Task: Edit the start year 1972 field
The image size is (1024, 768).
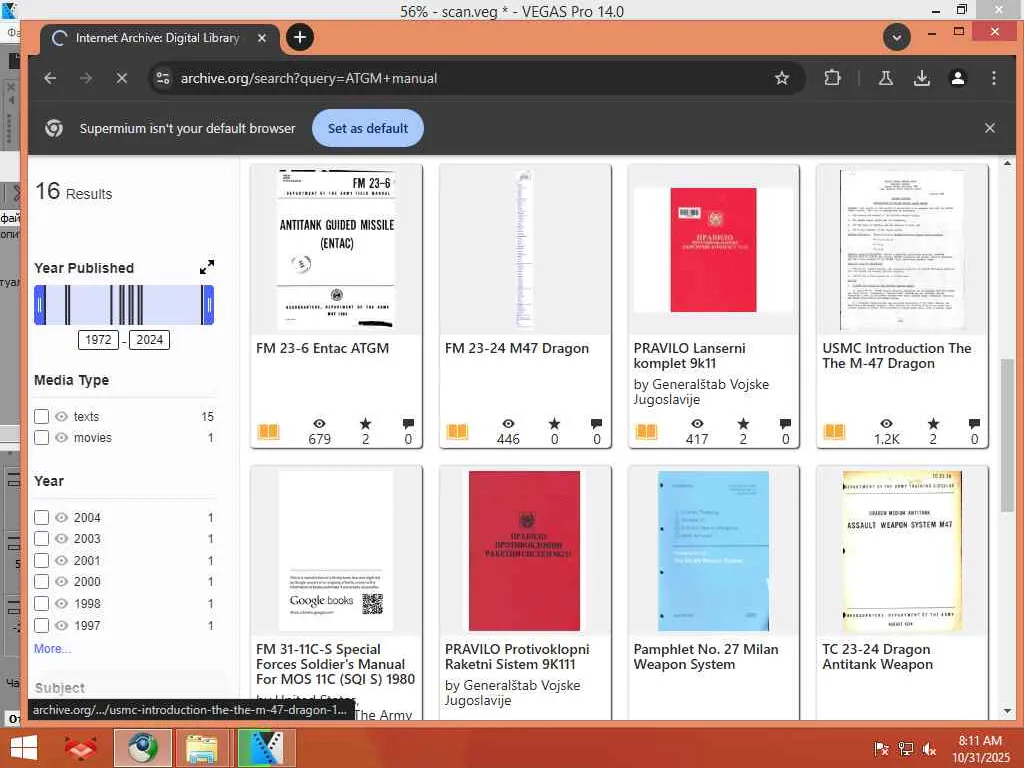Action: 98,340
